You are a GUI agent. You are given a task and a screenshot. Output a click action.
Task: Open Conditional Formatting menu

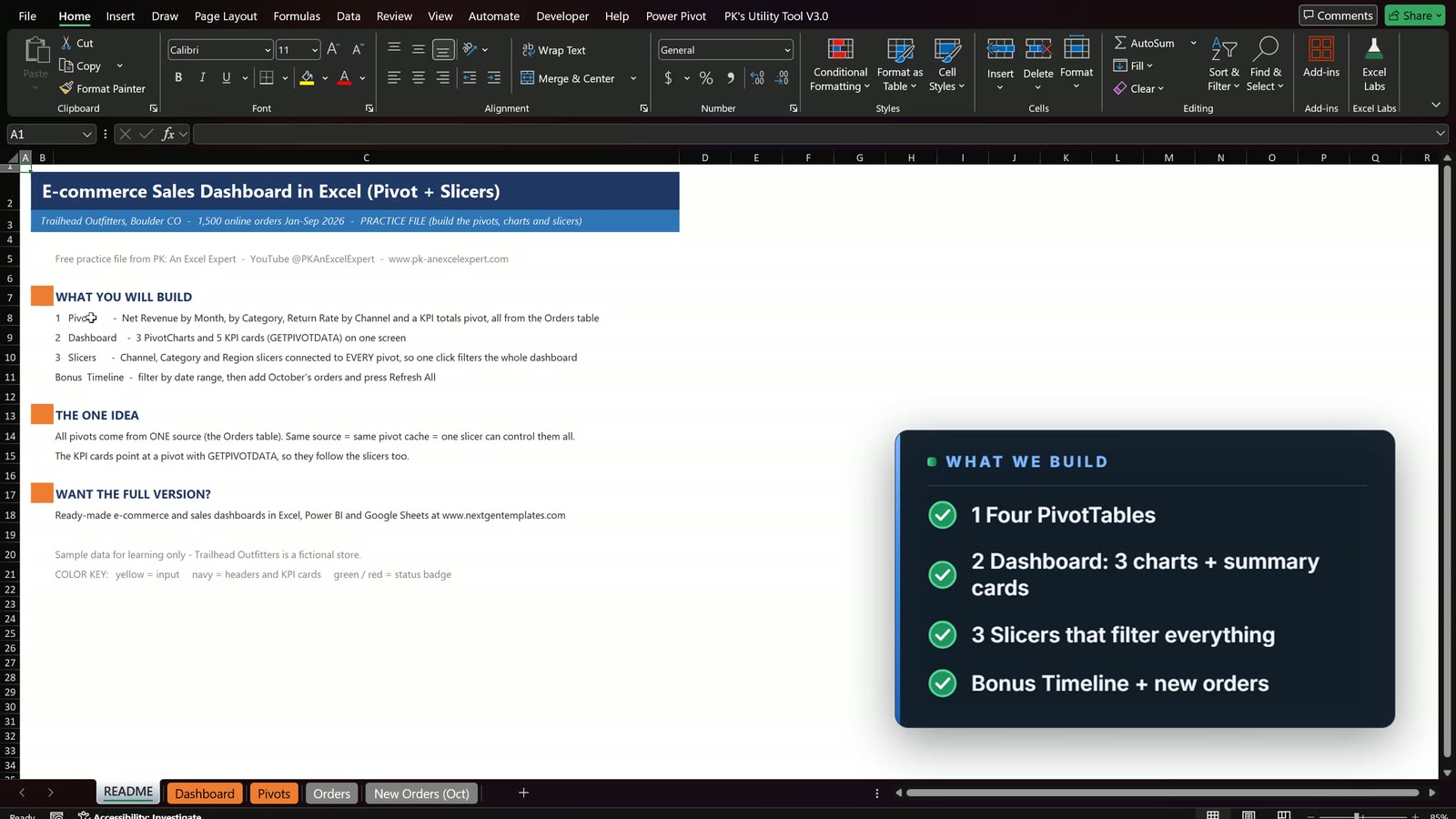click(840, 65)
